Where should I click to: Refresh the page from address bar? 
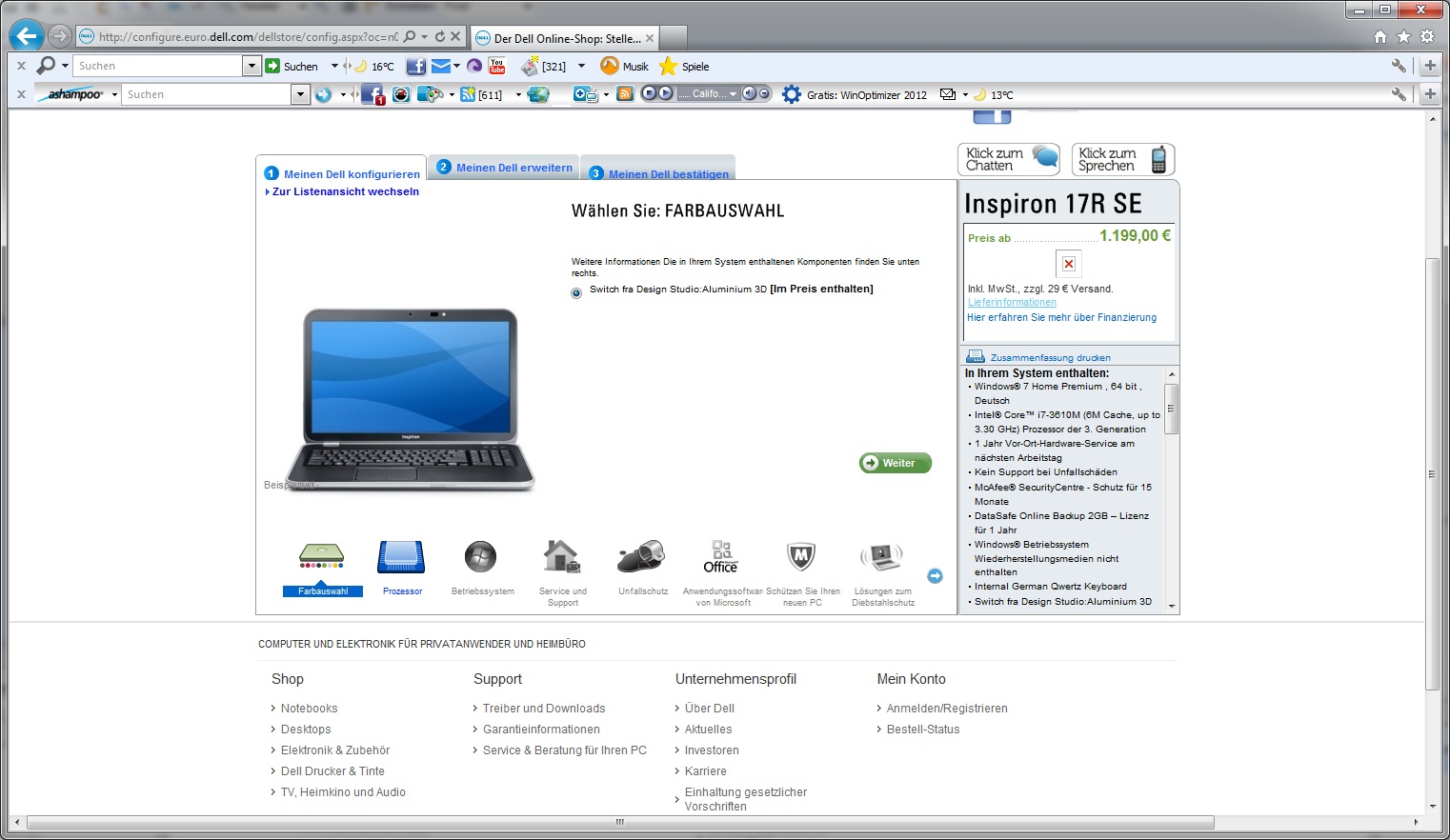[x=440, y=36]
